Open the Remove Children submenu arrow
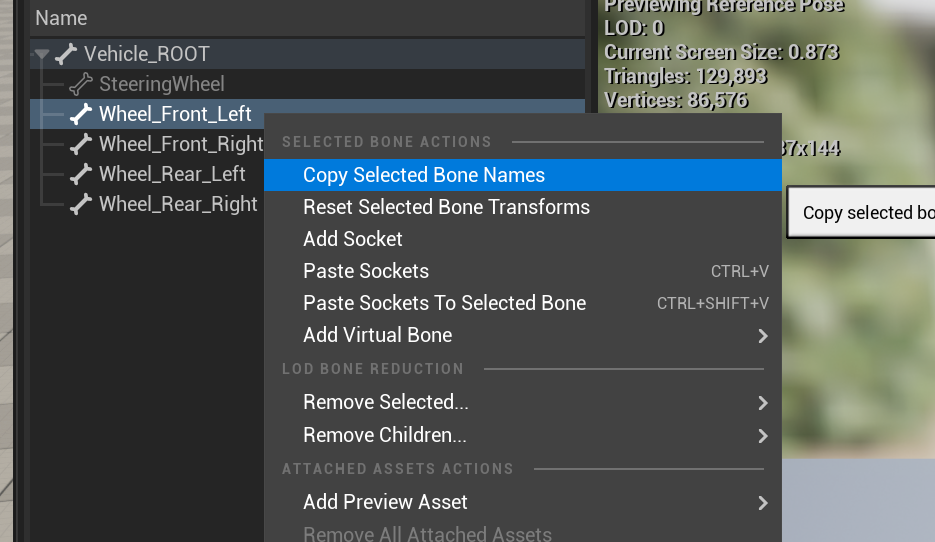This screenshot has height=542, width=935. (762, 436)
